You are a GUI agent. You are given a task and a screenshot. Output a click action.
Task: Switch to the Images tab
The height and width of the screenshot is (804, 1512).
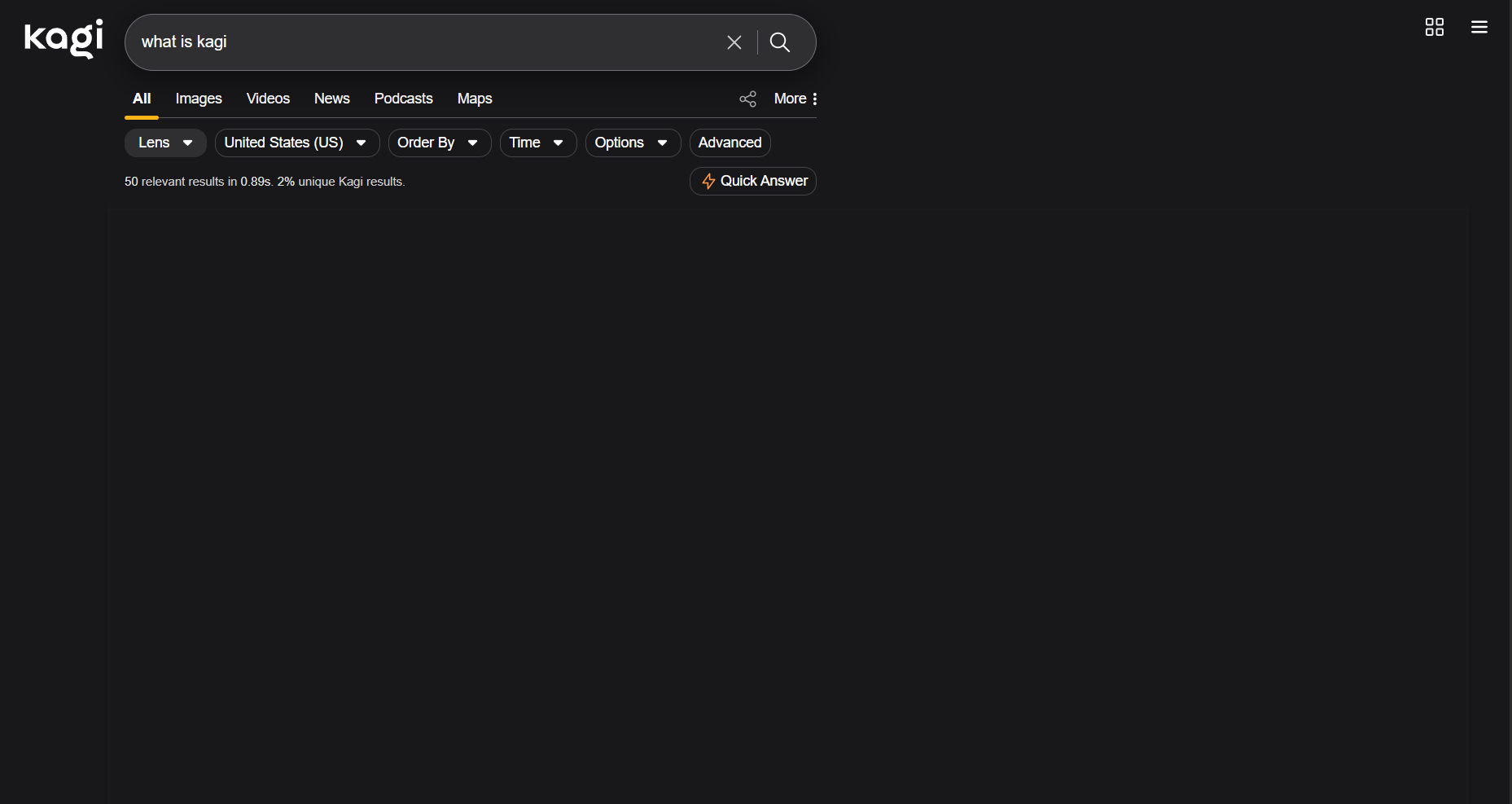tap(199, 99)
